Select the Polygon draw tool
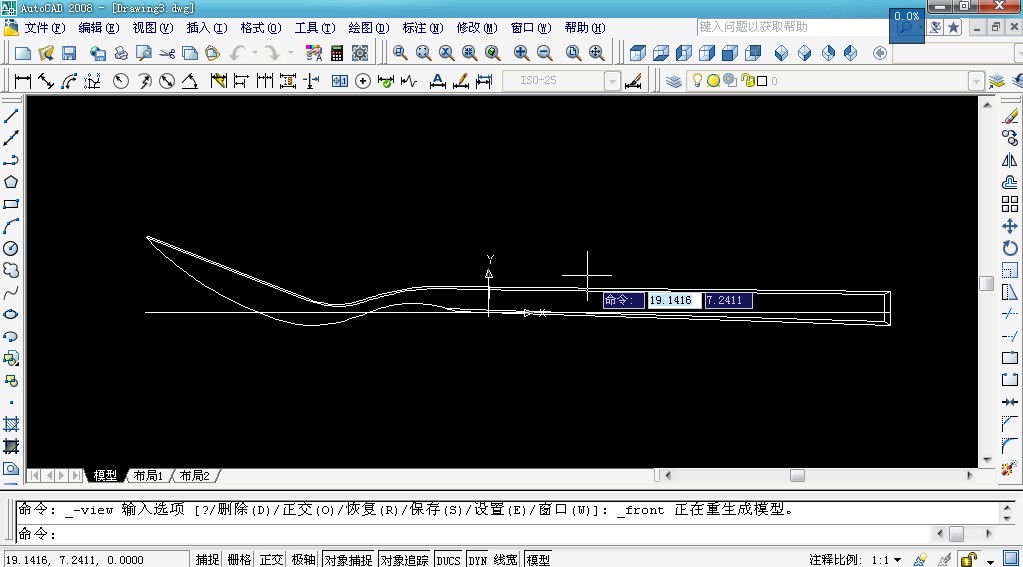 pyautogui.click(x=11, y=182)
